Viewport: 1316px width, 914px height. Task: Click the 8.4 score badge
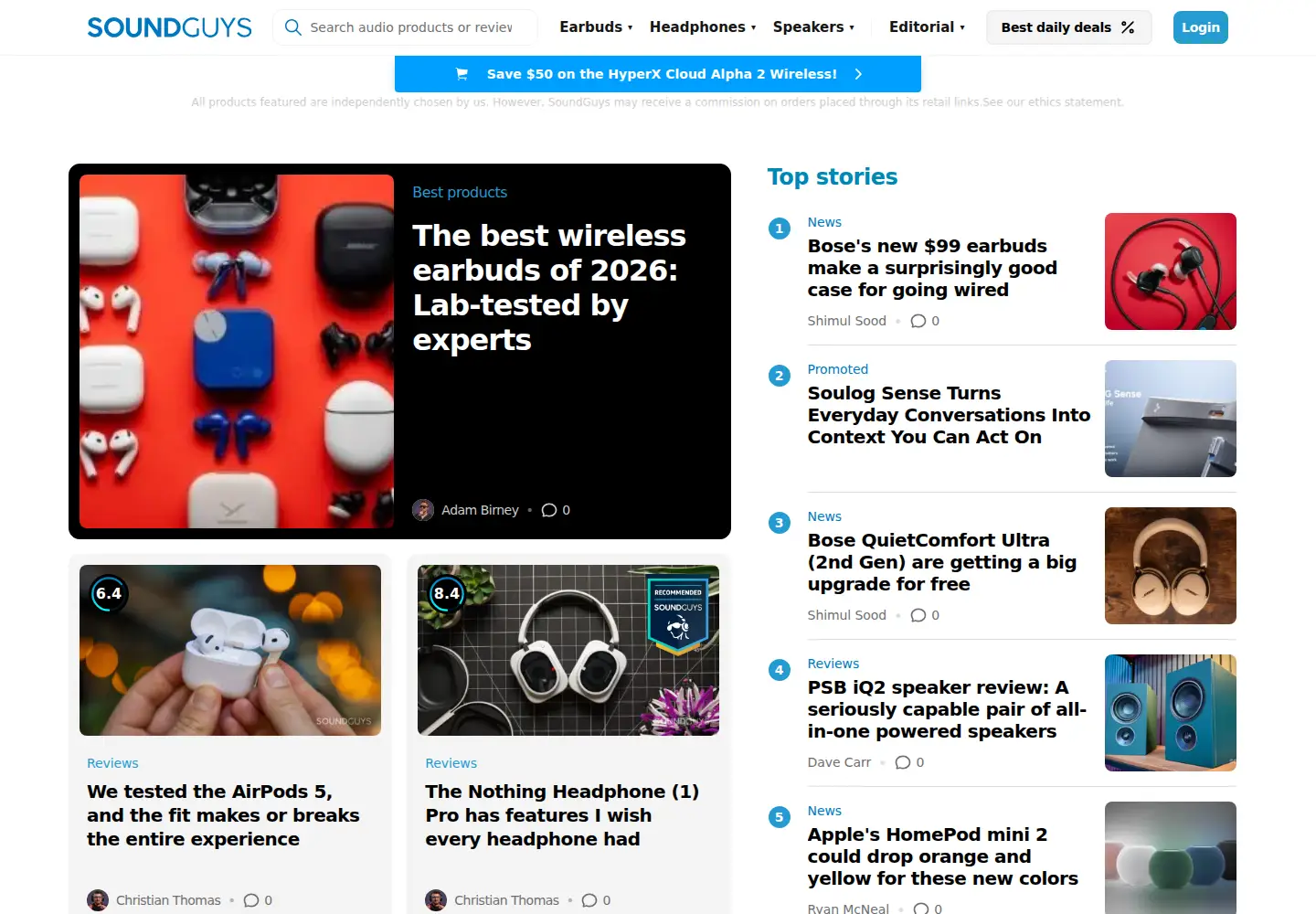click(447, 594)
